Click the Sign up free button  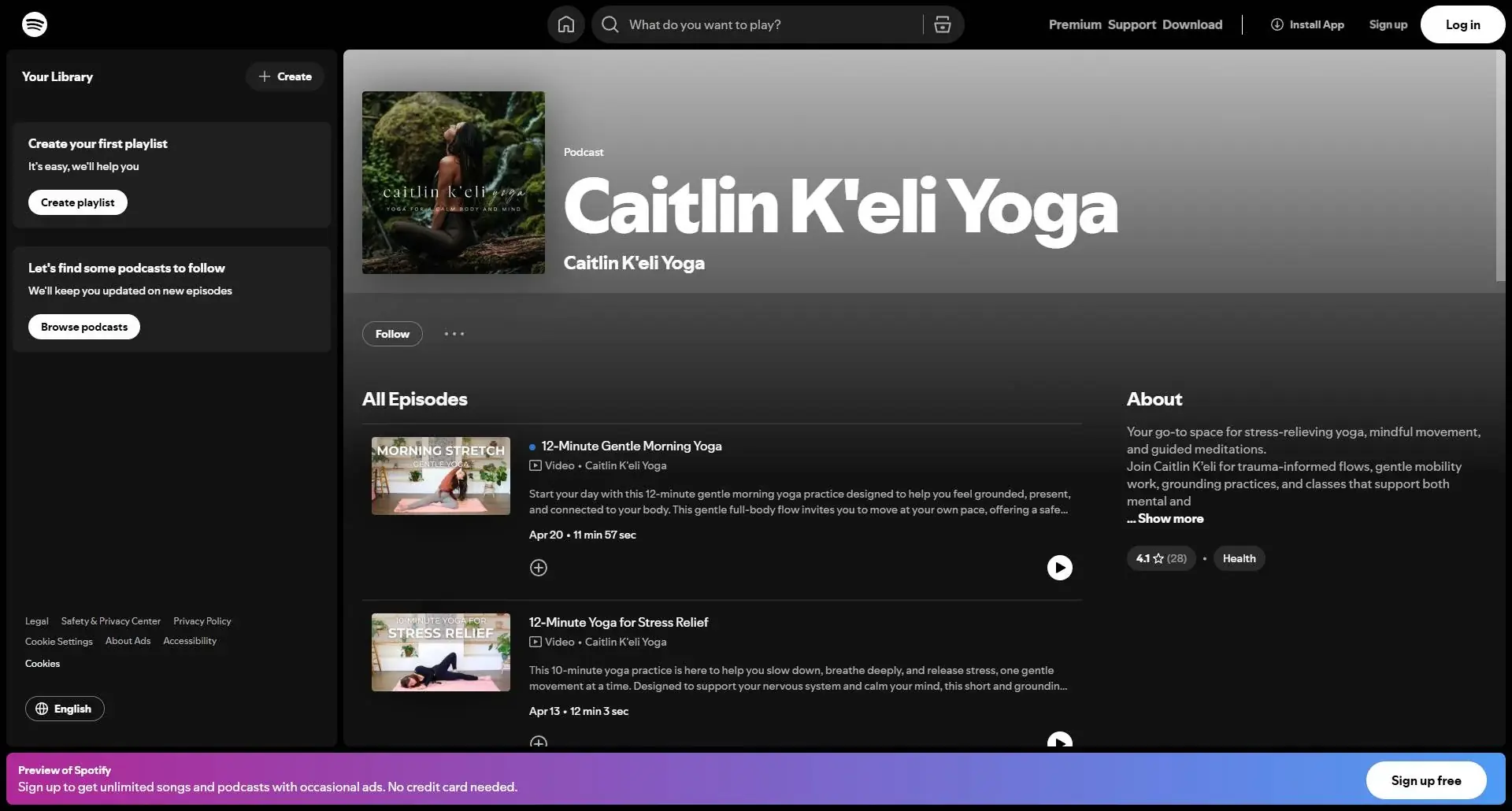click(1426, 780)
